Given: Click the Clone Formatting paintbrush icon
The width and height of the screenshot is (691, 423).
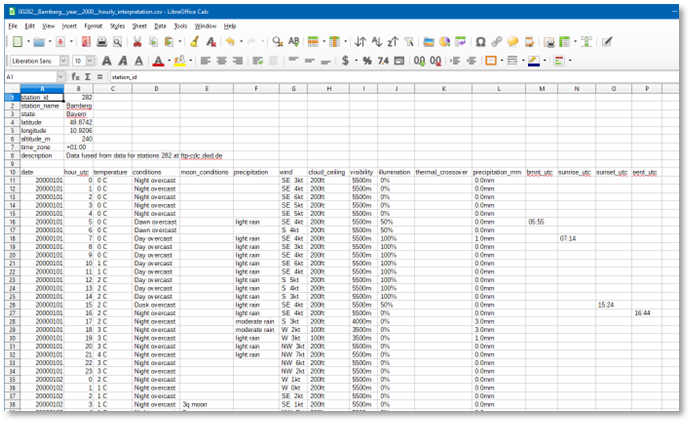Looking at the screenshot, I should click(194, 42).
